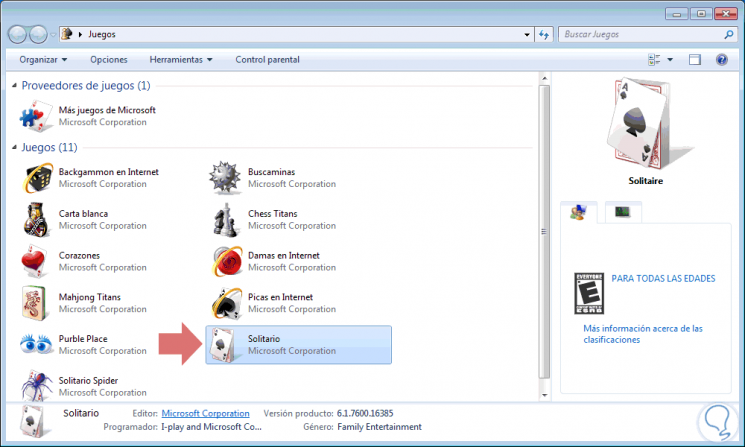Click the refresh button beside address bar
745x447 pixels.
click(x=544, y=34)
